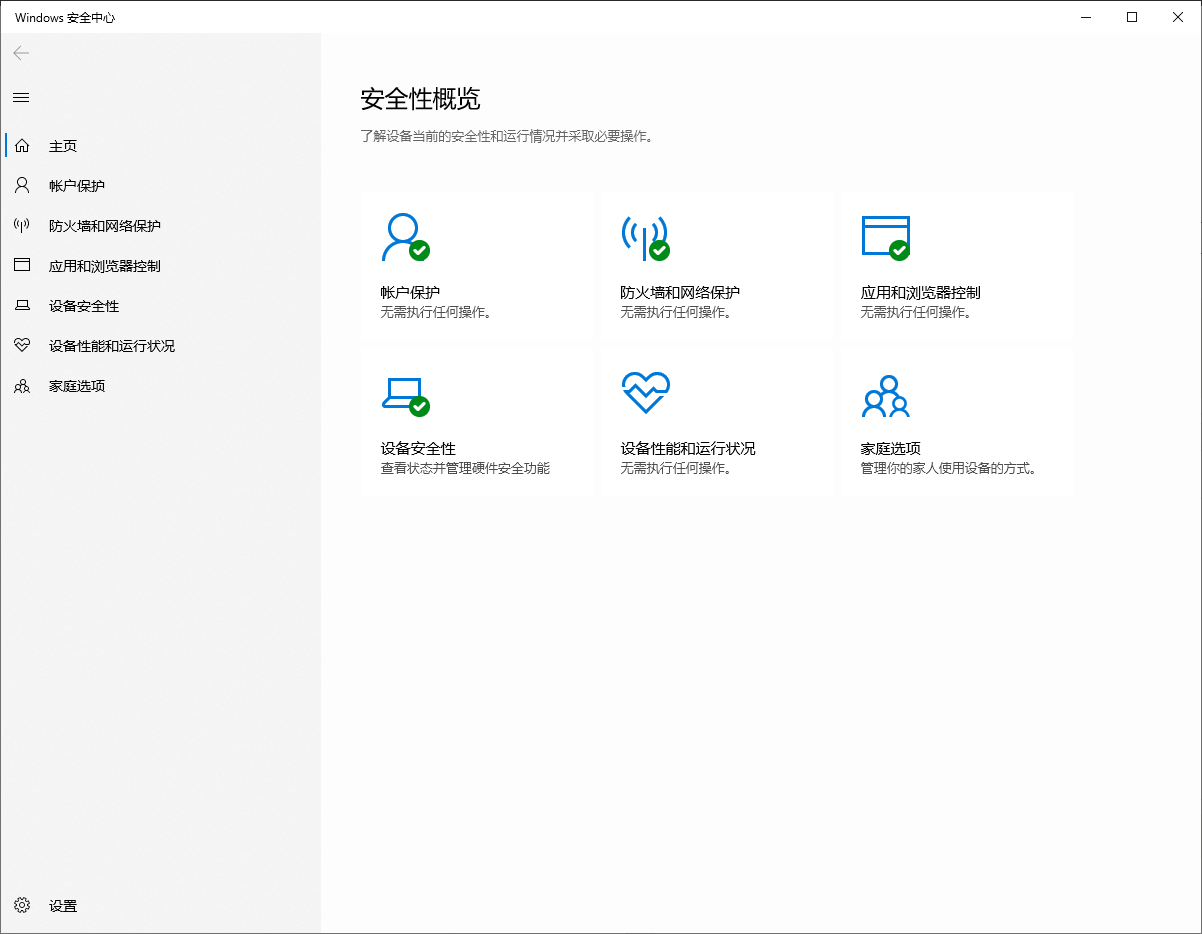Click the 设备性能和运行状况 tile title
1202x934 pixels.
pos(688,449)
